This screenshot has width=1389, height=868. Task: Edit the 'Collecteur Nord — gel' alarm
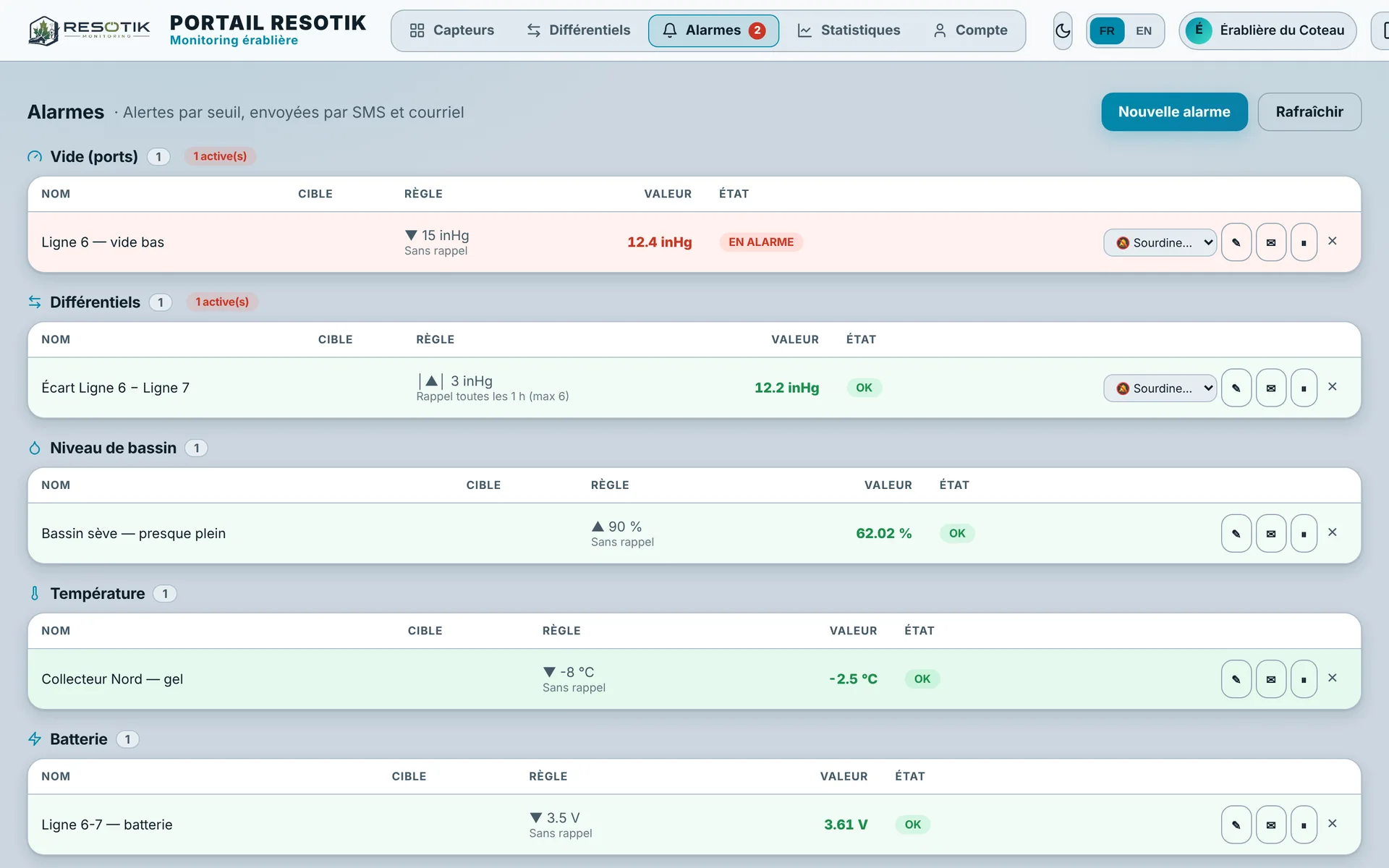(x=1236, y=678)
